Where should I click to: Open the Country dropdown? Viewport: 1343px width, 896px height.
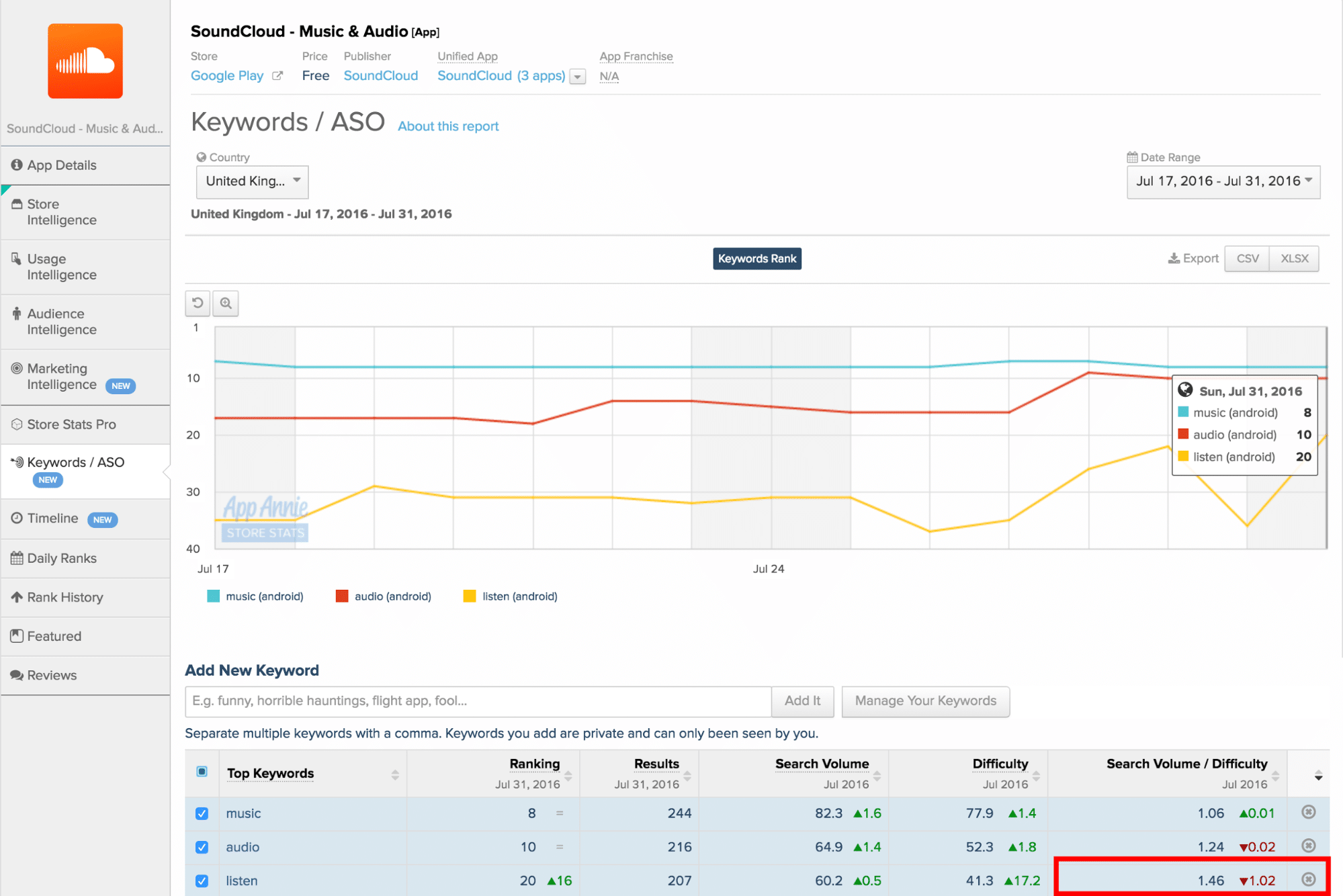(252, 181)
